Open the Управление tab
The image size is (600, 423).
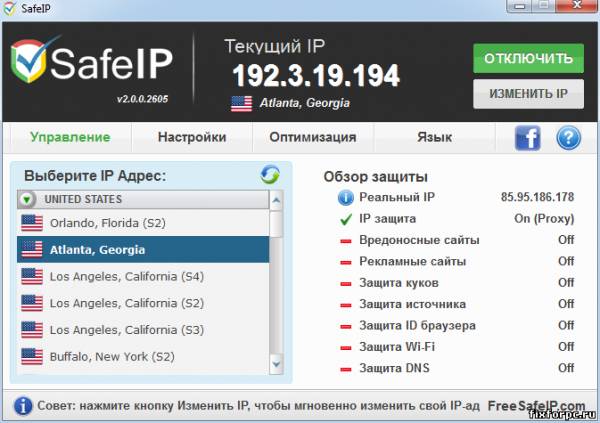tap(70, 137)
